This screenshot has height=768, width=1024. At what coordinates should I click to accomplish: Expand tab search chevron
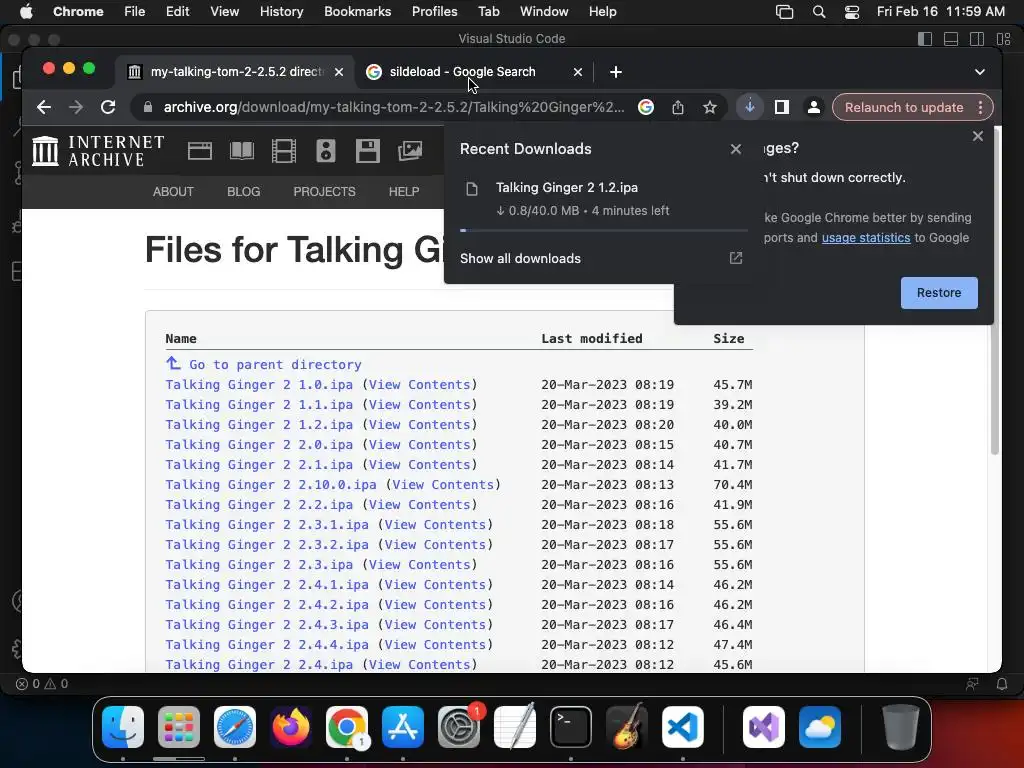pos(980,72)
